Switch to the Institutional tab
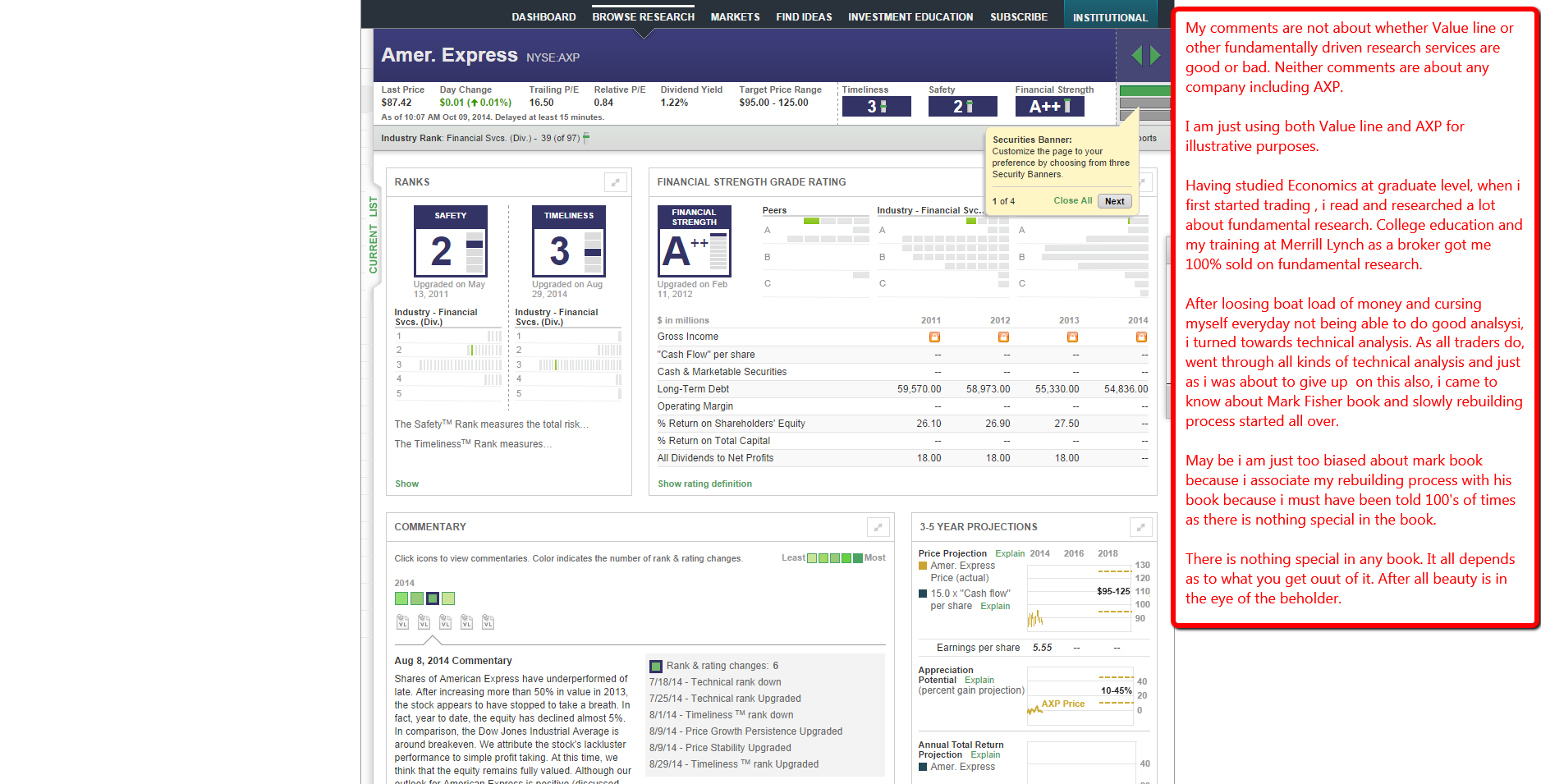The height and width of the screenshot is (784, 1541). point(1110,16)
